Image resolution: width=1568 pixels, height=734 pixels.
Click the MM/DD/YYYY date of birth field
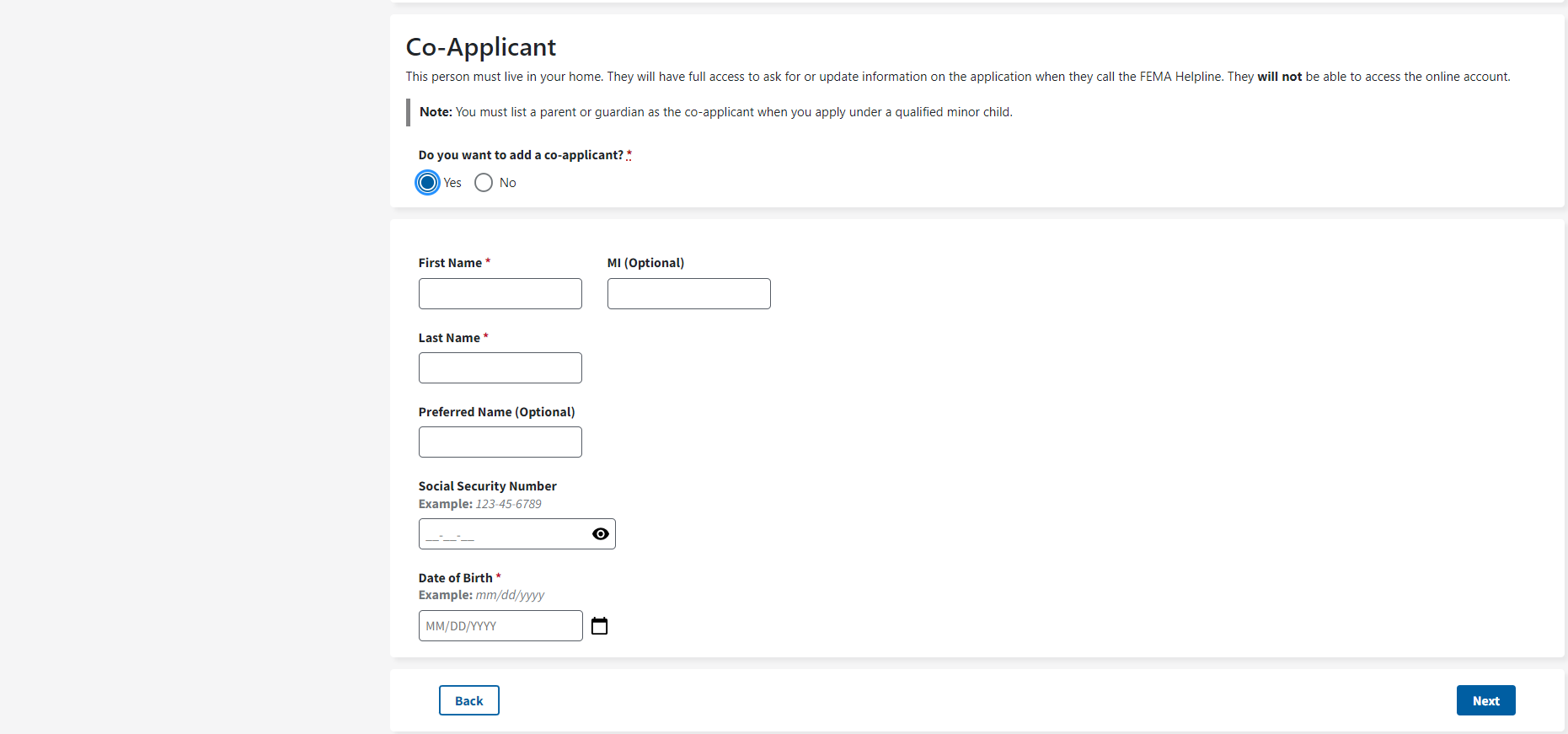(x=500, y=626)
